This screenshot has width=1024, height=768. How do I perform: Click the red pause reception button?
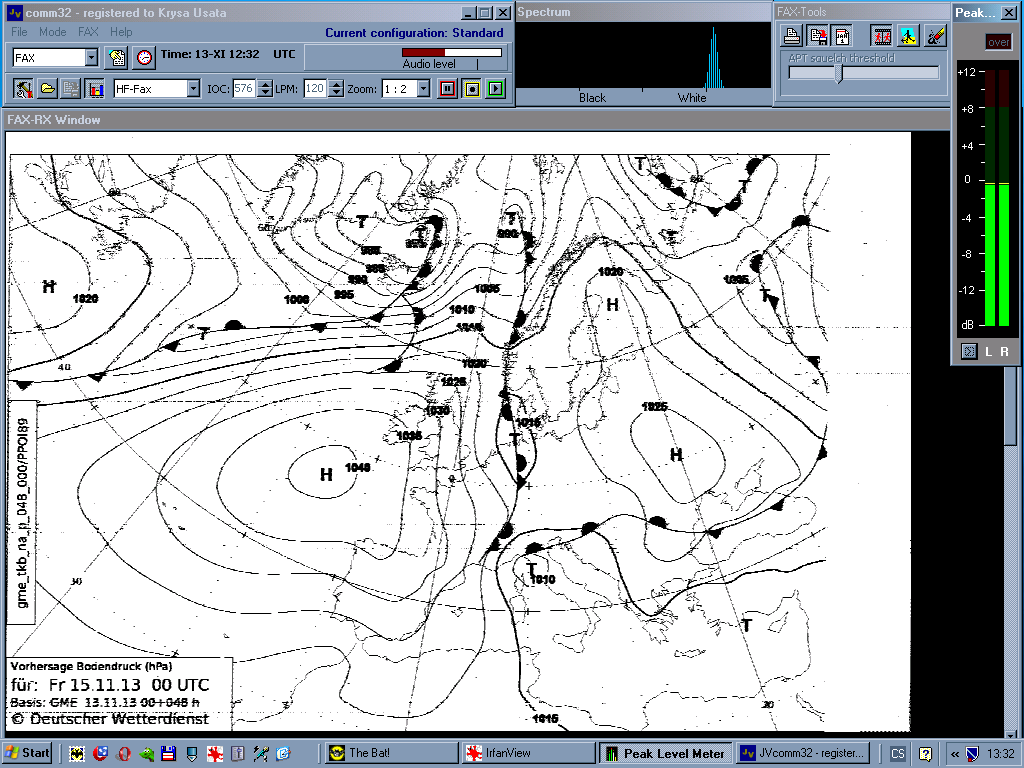[448, 88]
